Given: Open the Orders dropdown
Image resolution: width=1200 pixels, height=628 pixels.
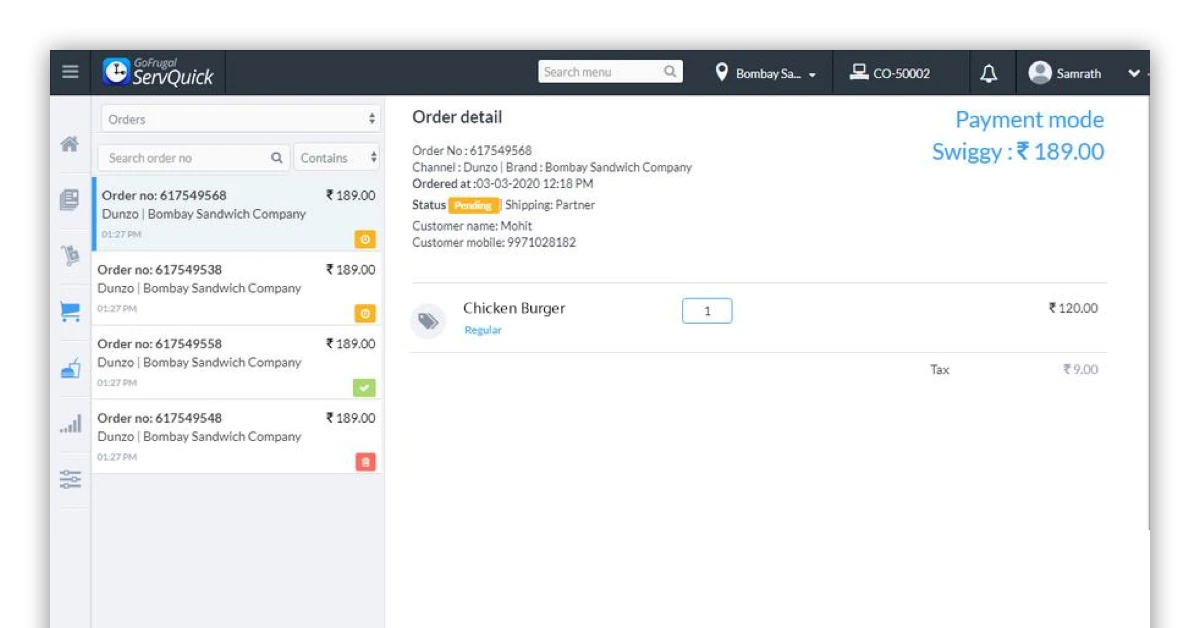Looking at the screenshot, I should click(240, 119).
